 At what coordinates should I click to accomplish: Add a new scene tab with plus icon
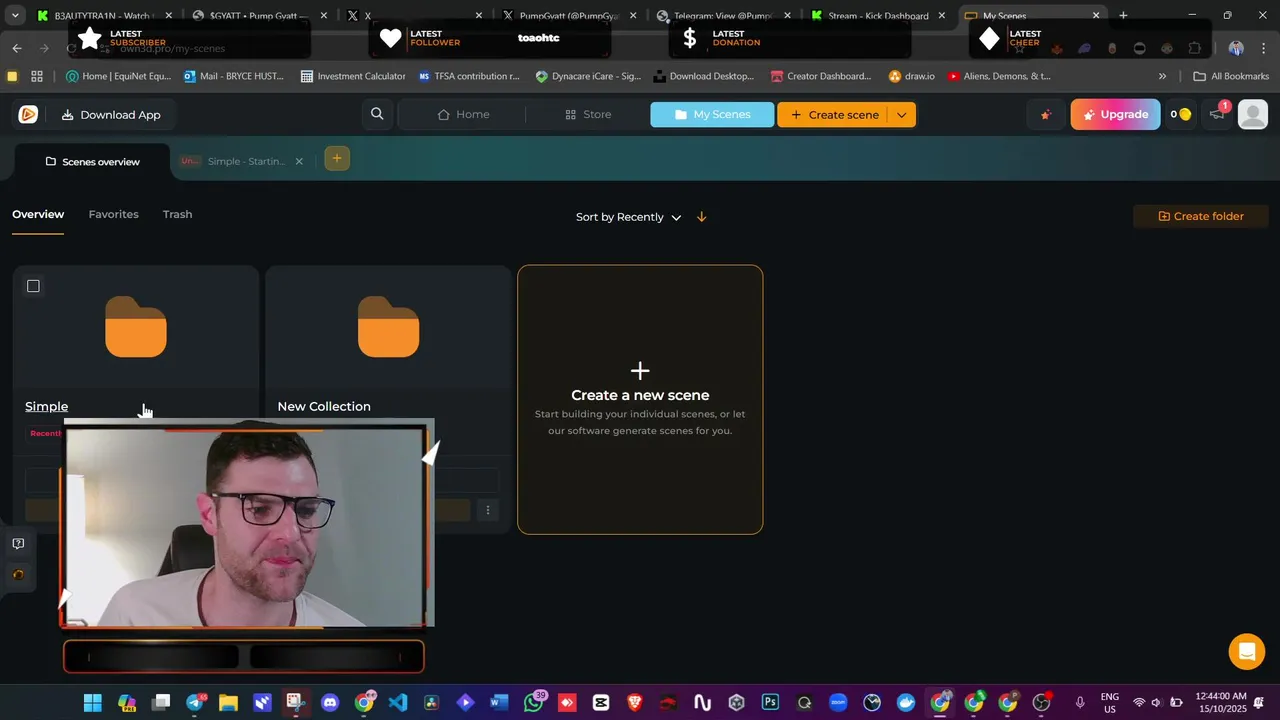click(x=337, y=158)
